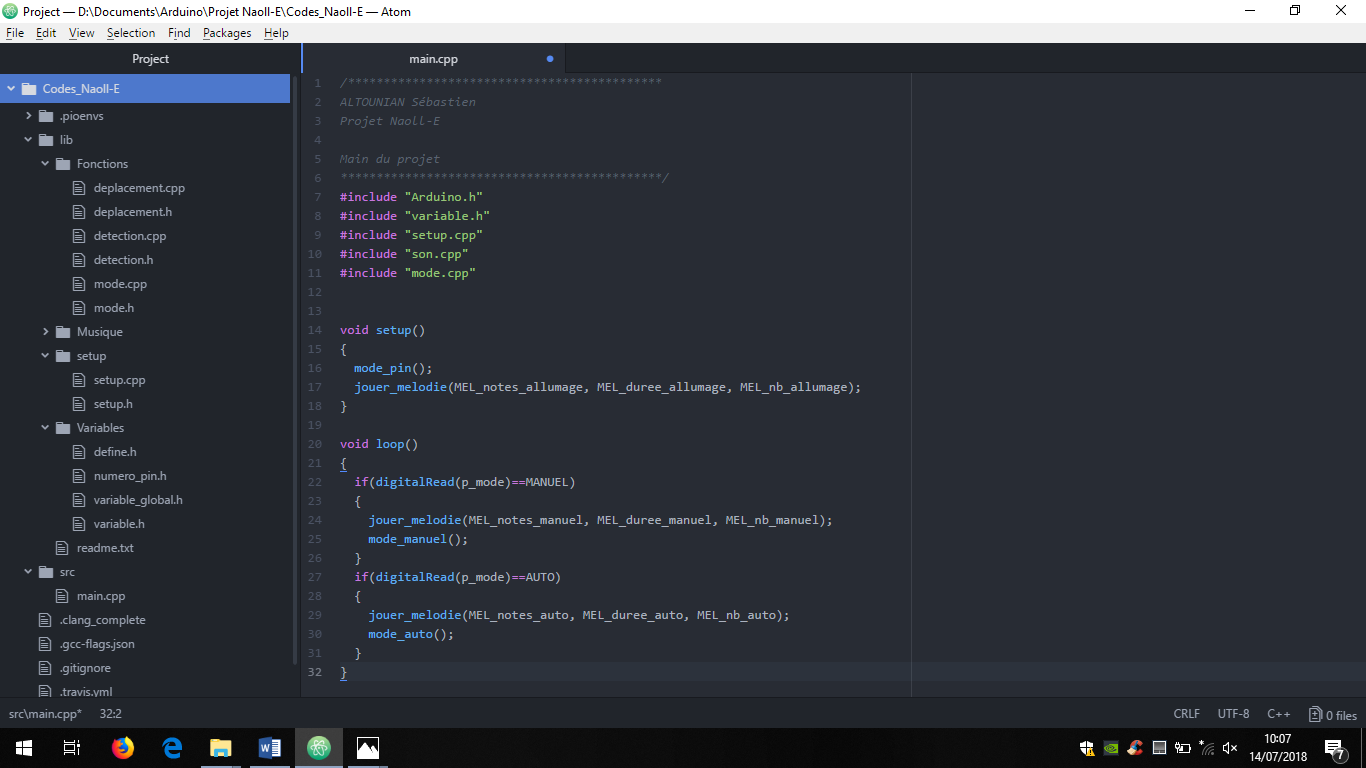
Task: Open readme.txt file icon
Action: 63,548
